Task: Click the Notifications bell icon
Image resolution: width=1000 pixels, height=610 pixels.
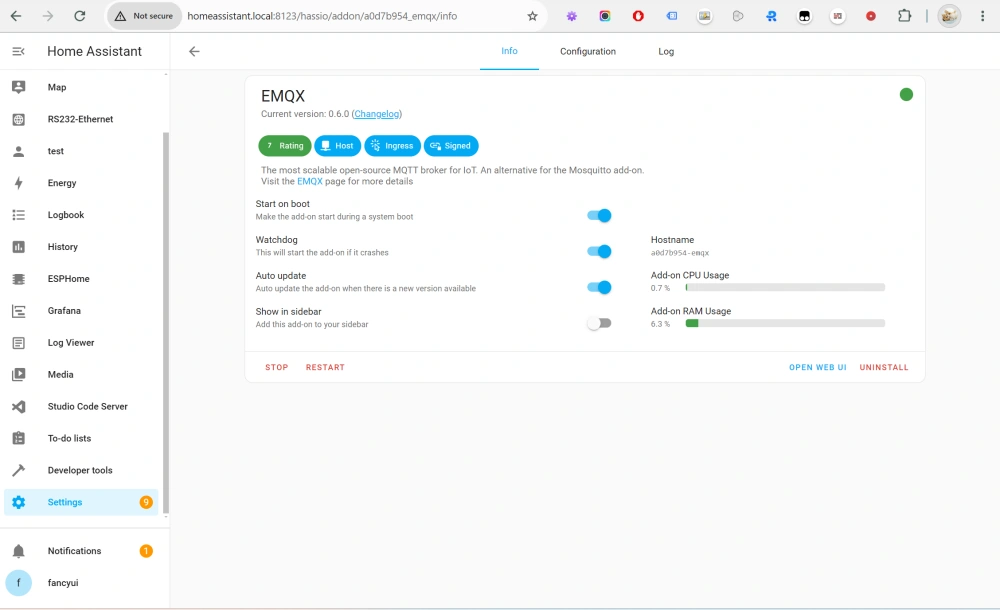Action: pos(18,551)
